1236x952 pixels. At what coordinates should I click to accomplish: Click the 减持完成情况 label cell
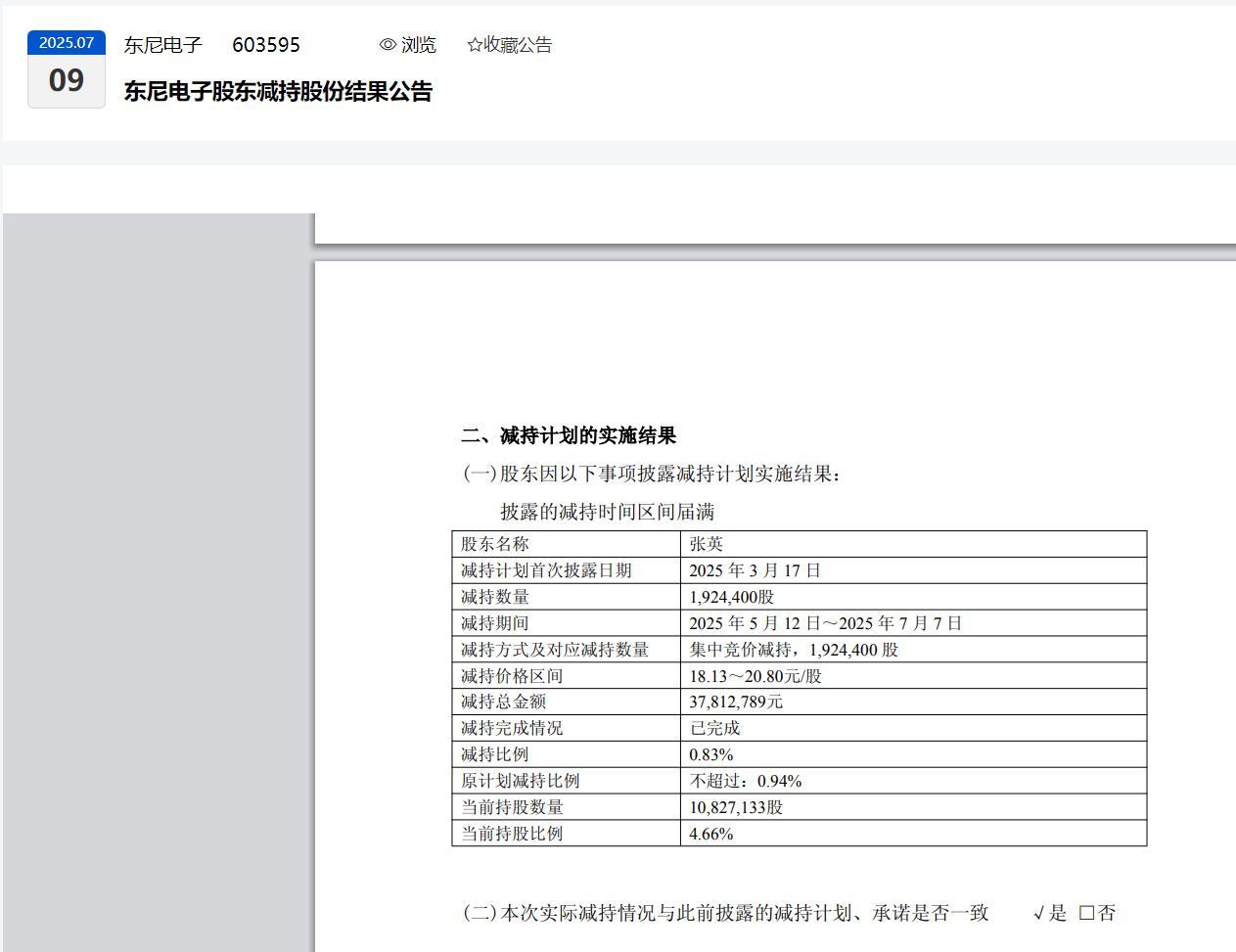point(567,728)
